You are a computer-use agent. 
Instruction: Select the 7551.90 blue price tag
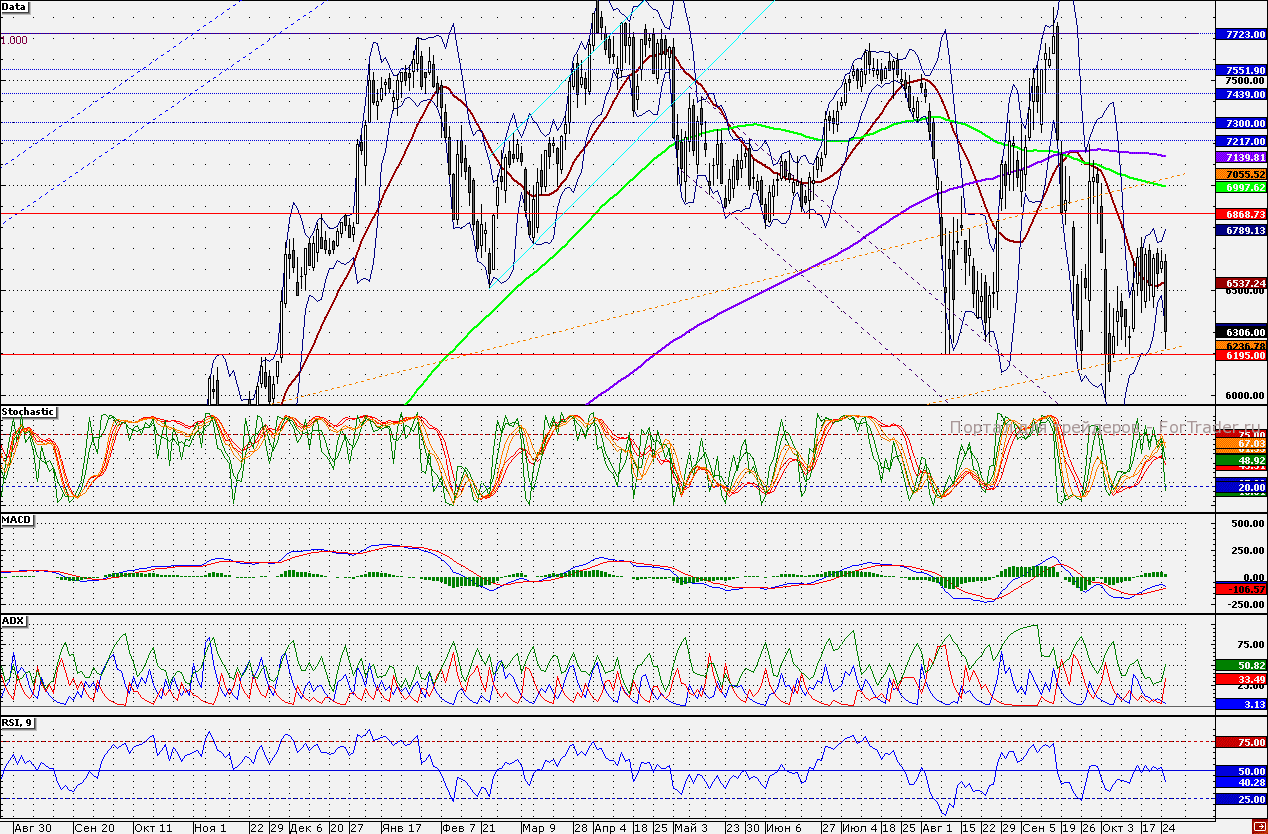pyautogui.click(x=1238, y=71)
